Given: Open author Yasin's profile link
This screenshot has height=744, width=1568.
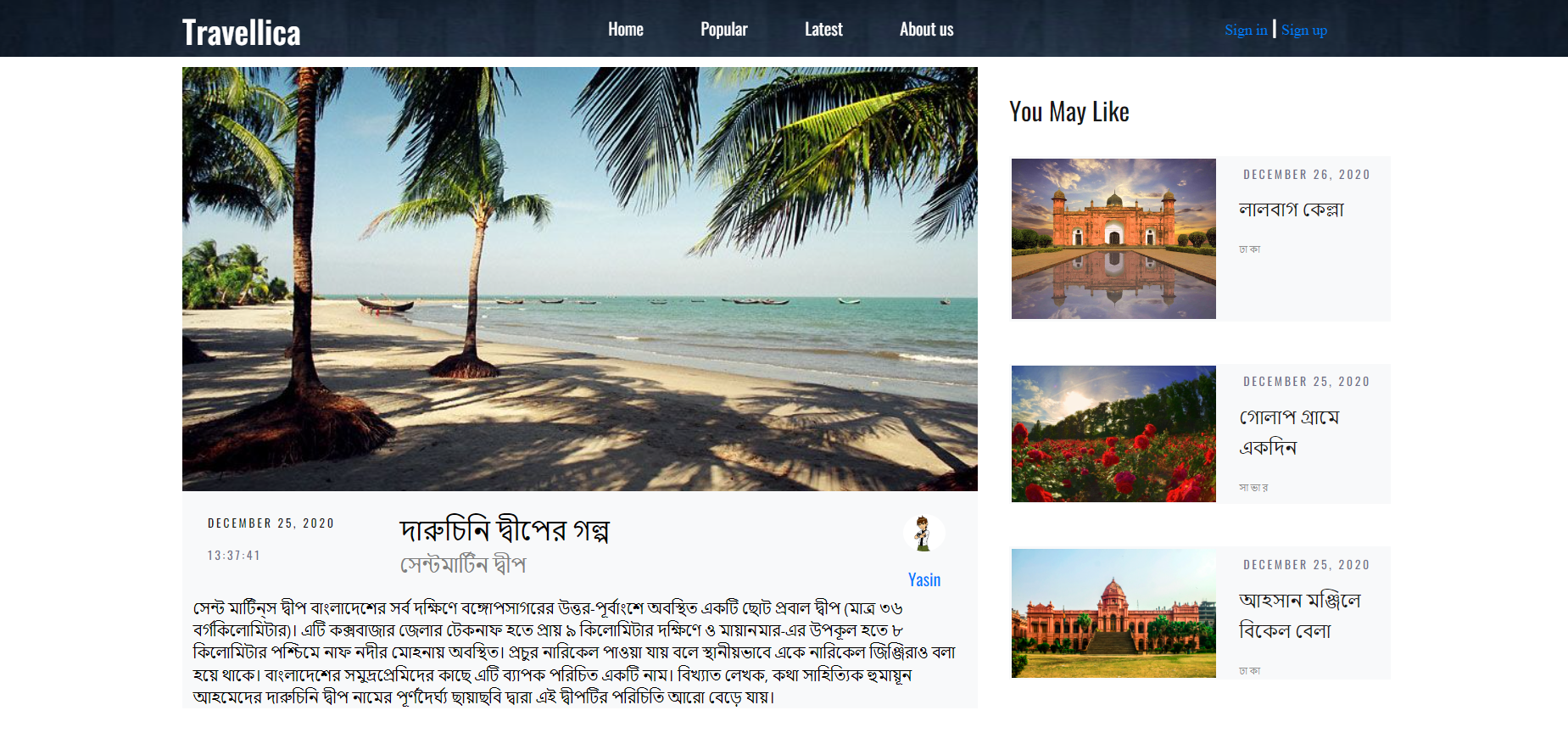Looking at the screenshot, I should click(924, 579).
